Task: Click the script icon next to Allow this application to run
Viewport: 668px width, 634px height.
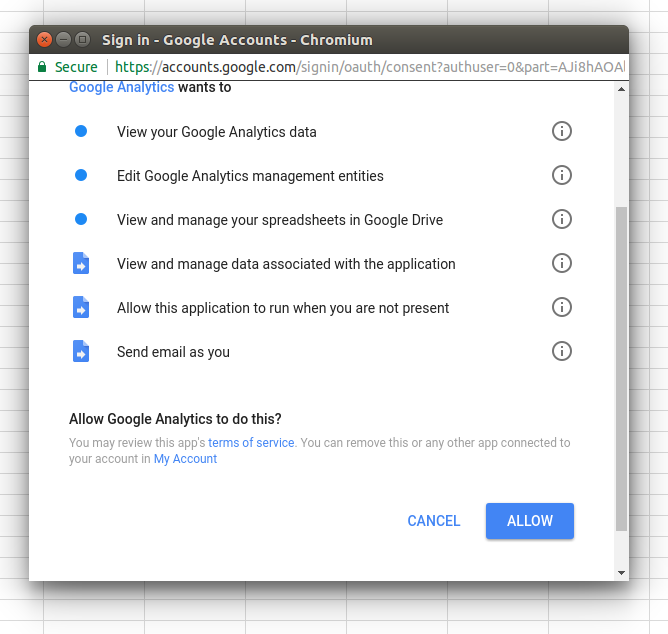Action: click(81, 307)
